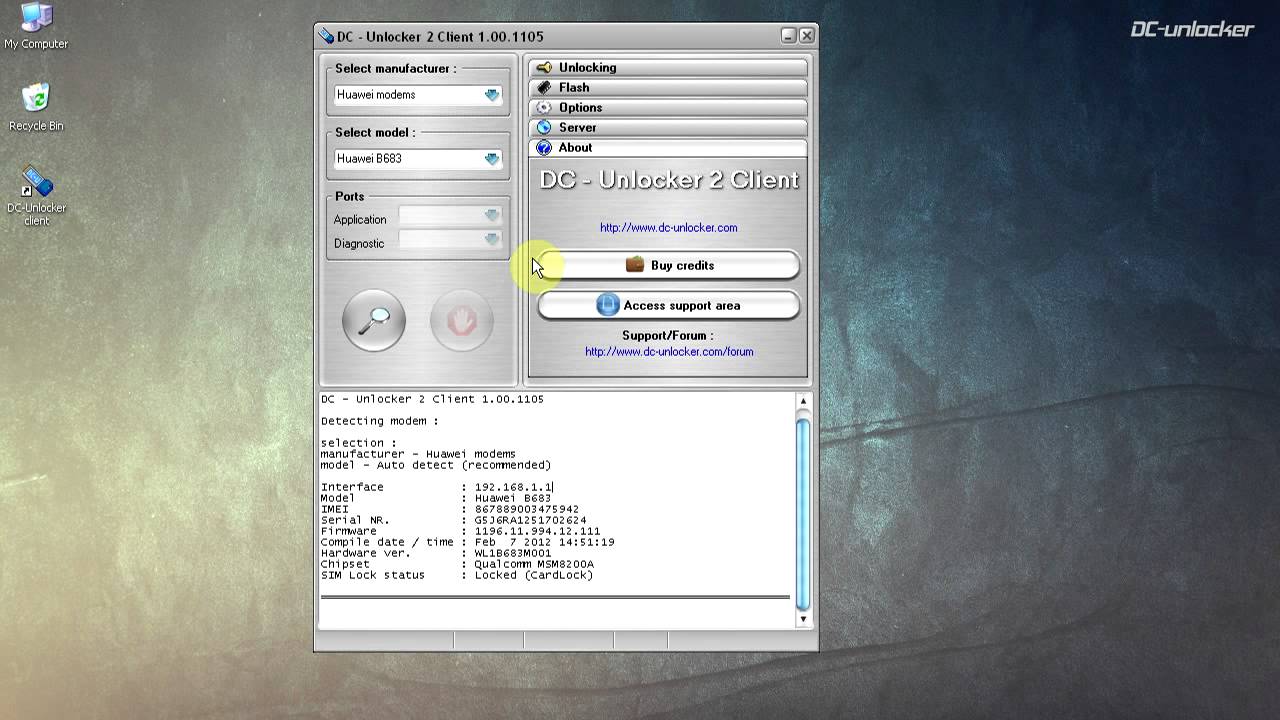
Task: Click Hardware ver. value WL1B683M001
Action: pyautogui.click(x=512, y=554)
